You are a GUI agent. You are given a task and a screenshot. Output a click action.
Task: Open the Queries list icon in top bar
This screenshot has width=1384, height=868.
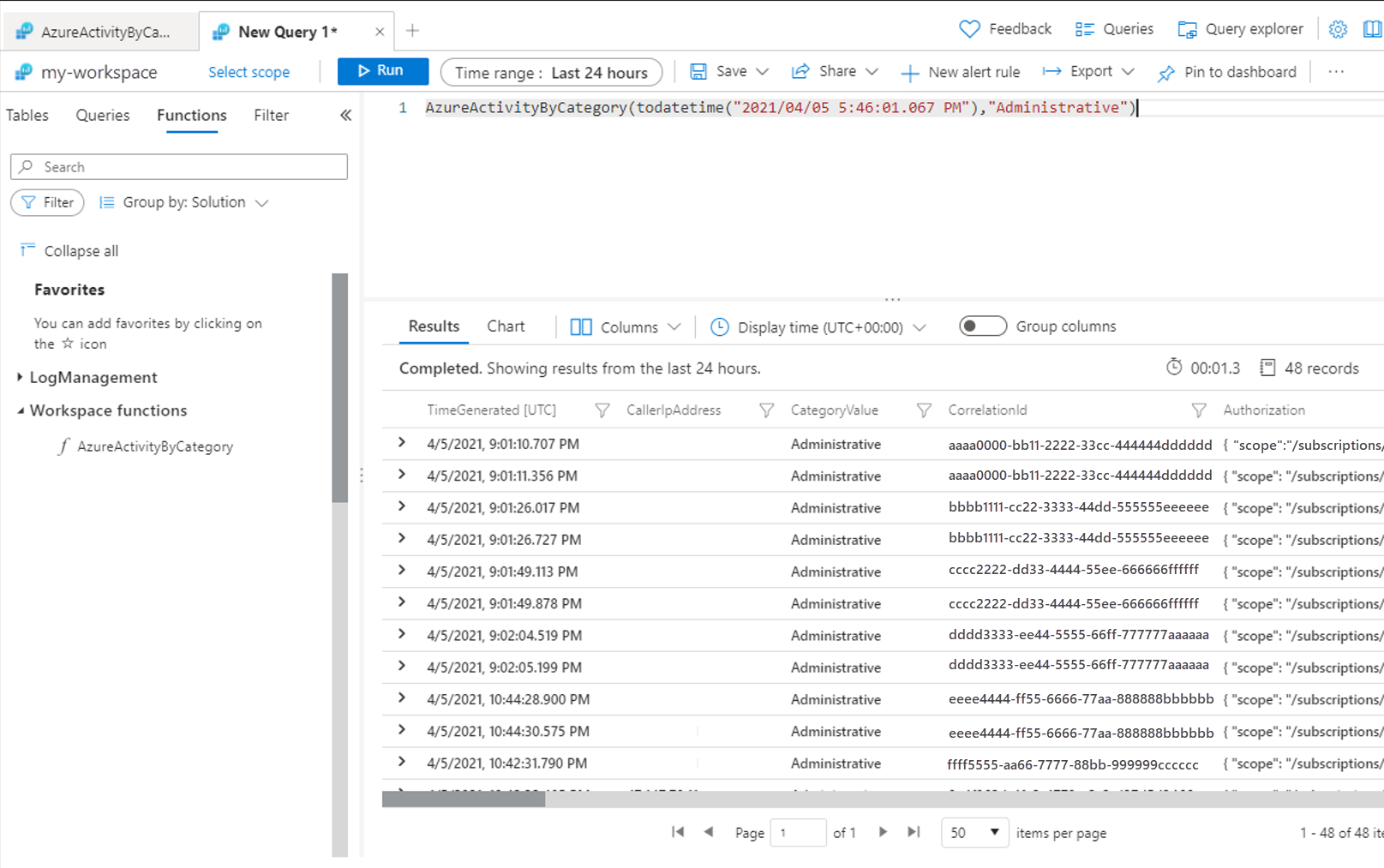point(1085,29)
